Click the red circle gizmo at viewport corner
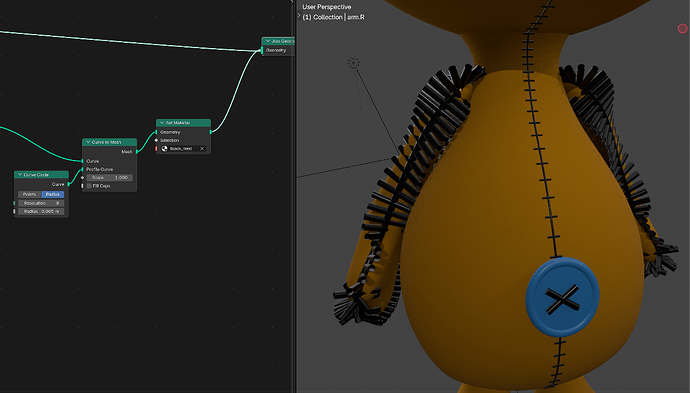The width and height of the screenshot is (690, 393). (x=683, y=29)
